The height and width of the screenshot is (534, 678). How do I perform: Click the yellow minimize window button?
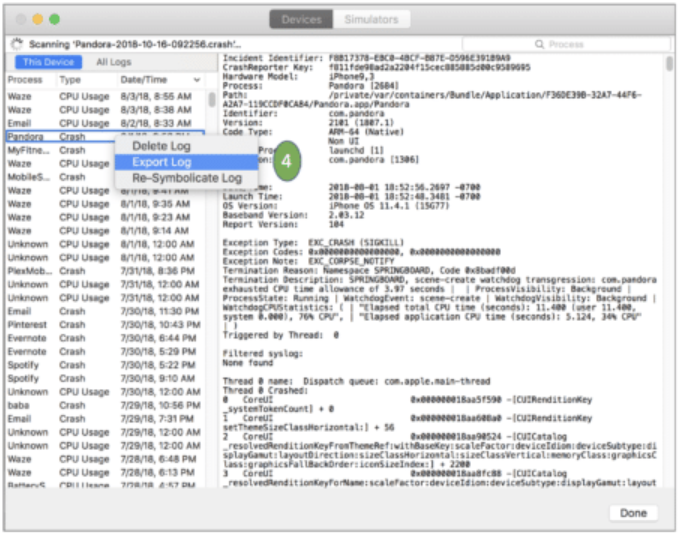36,19
